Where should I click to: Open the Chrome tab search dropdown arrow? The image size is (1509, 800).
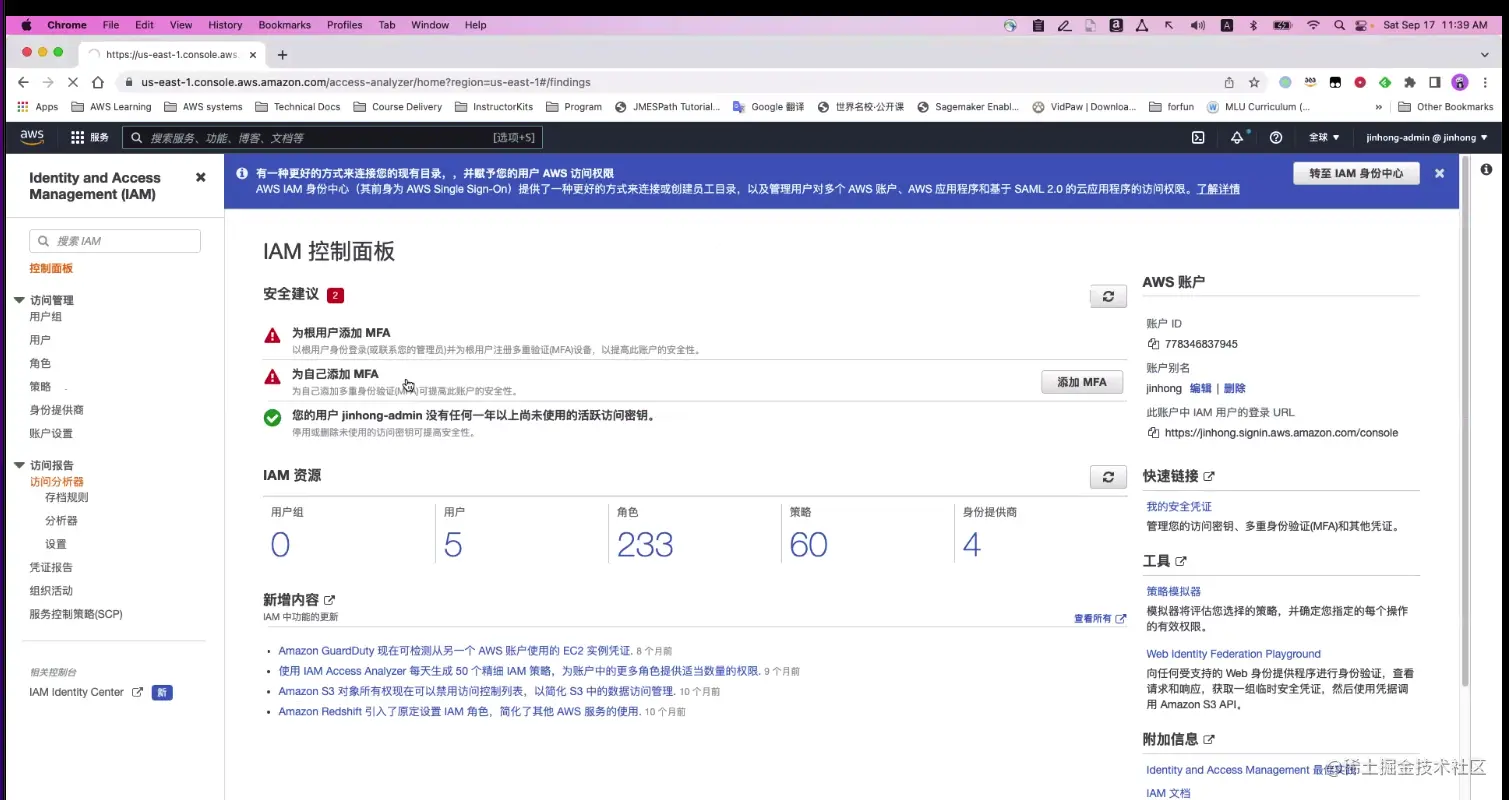coord(1484,55)
